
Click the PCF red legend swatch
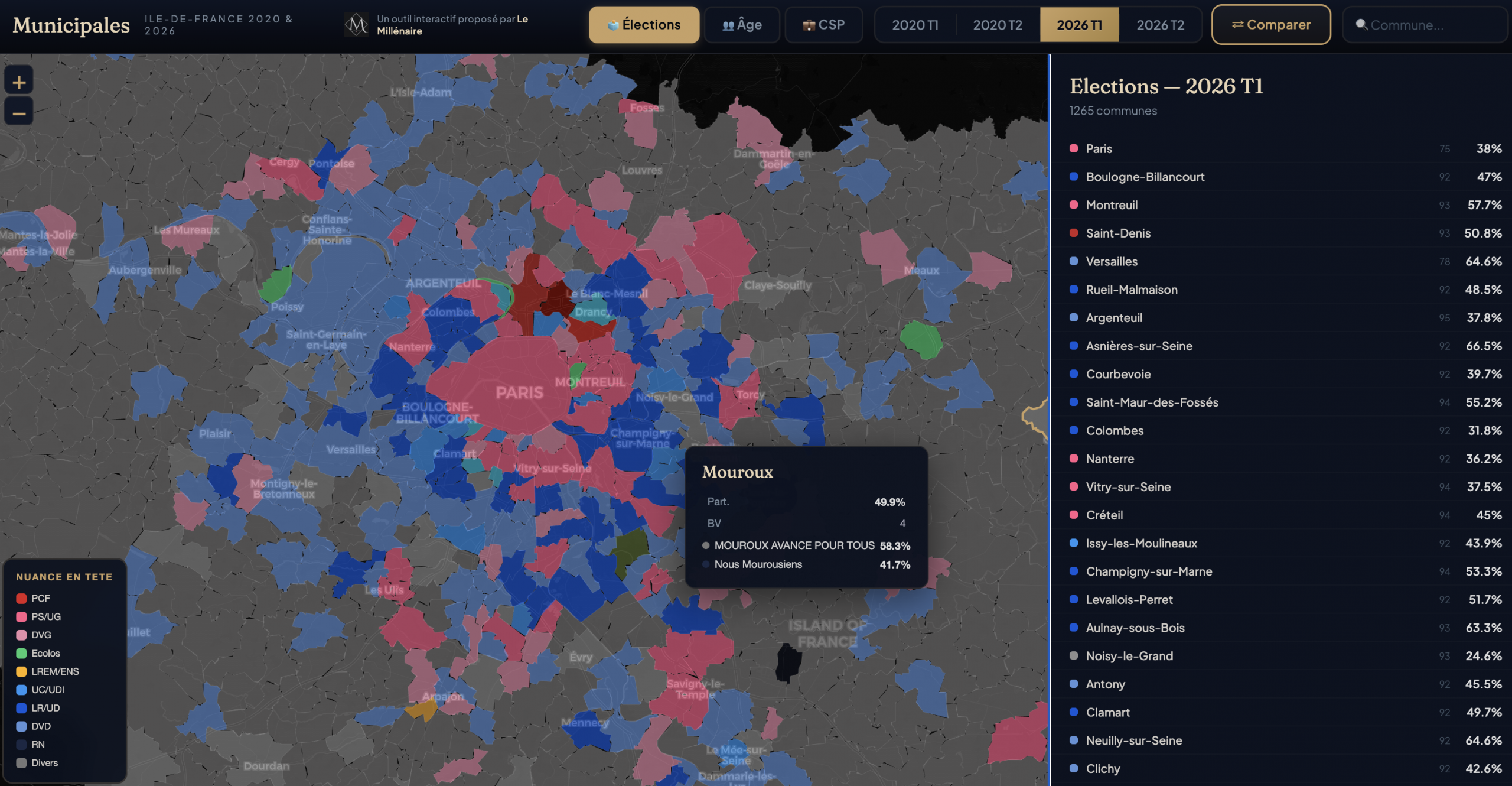click(22, 598)
